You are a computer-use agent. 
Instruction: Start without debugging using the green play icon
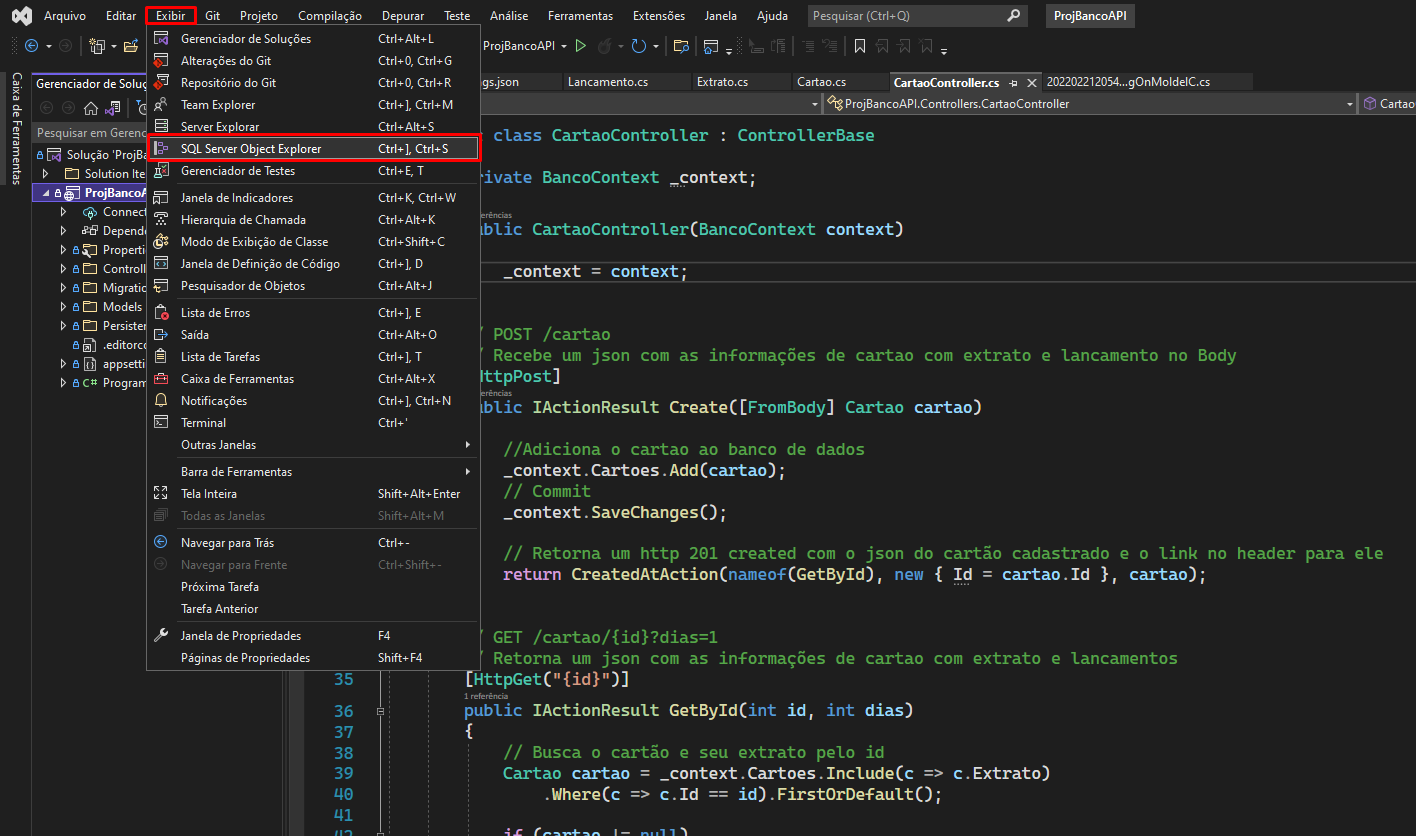pos(579,46)
